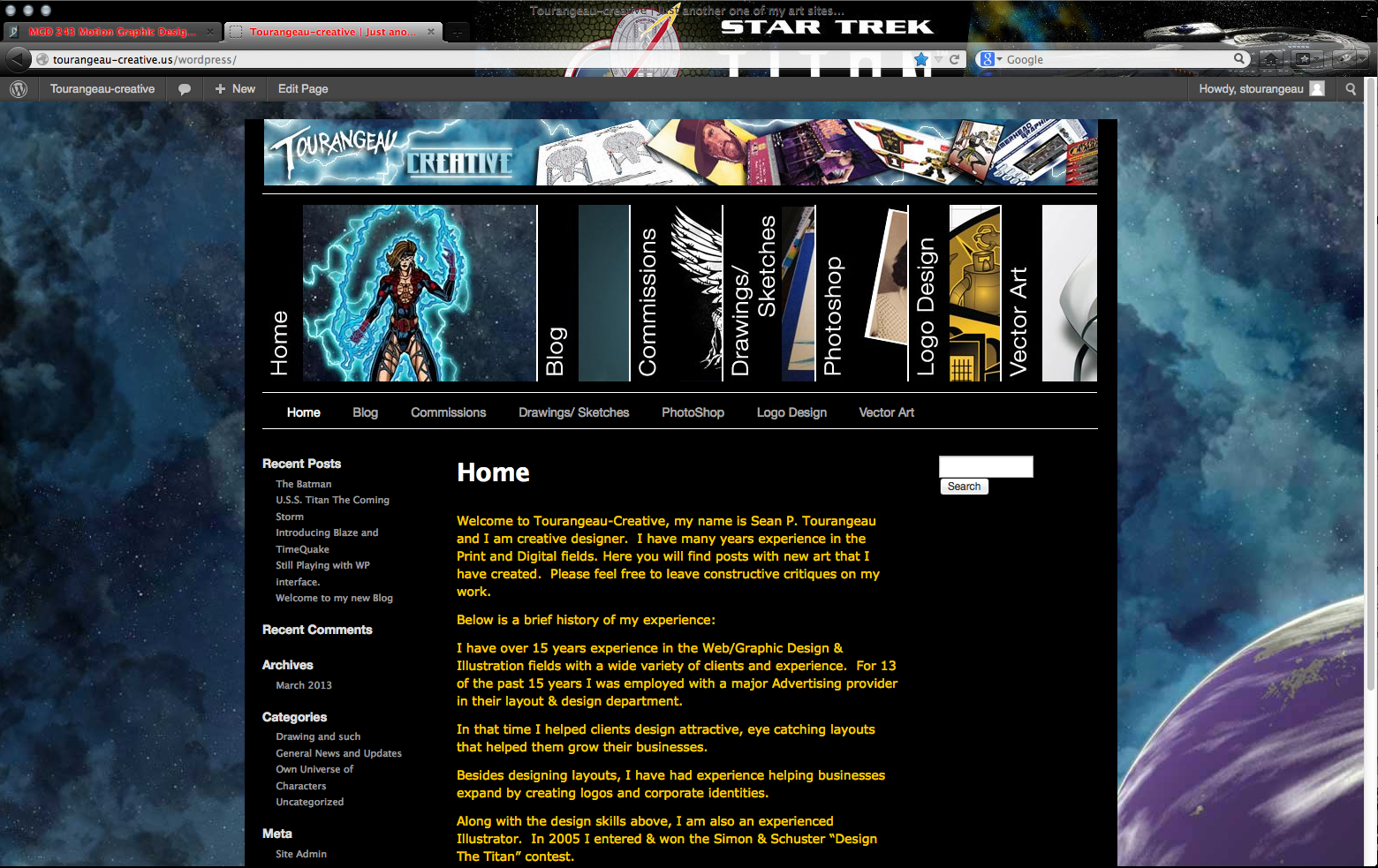The width and height of the screenshot is (1378, 868).
Task: Click the magnifier in Google search box
Action: point(1240,59)
